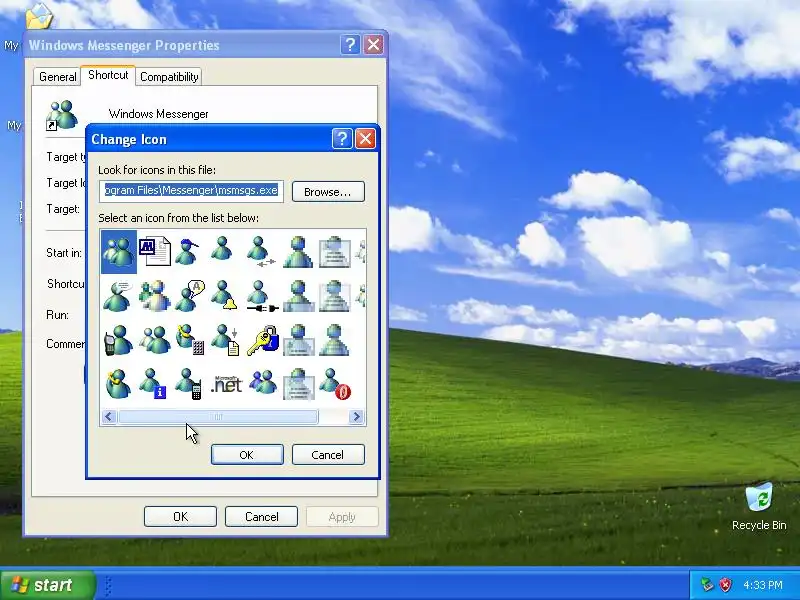Screen dimensions: 800x600
Task: Click the Browse... button
Action: pos(328,192)
